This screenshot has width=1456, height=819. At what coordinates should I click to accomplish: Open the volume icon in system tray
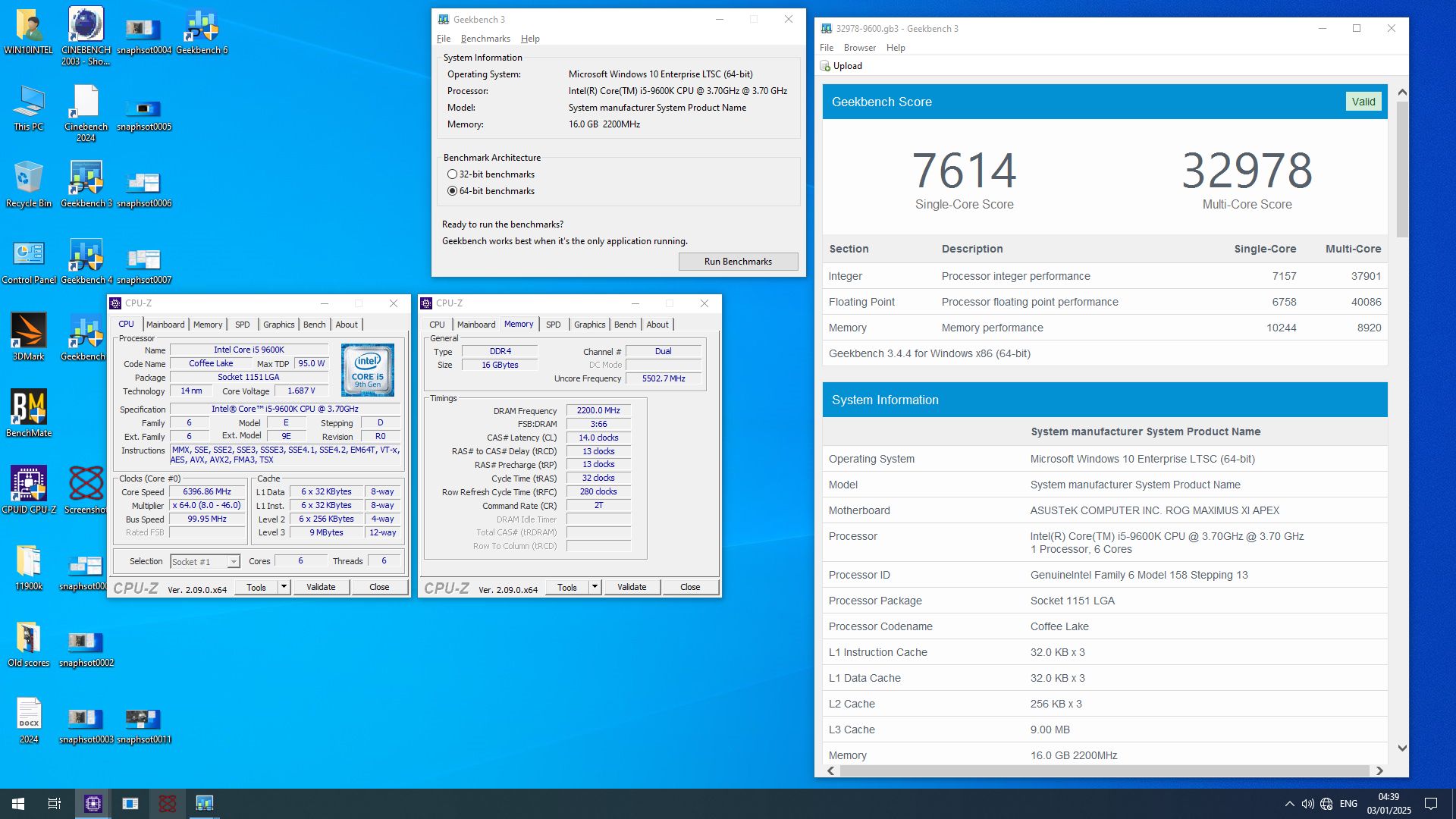point(1307,804)
